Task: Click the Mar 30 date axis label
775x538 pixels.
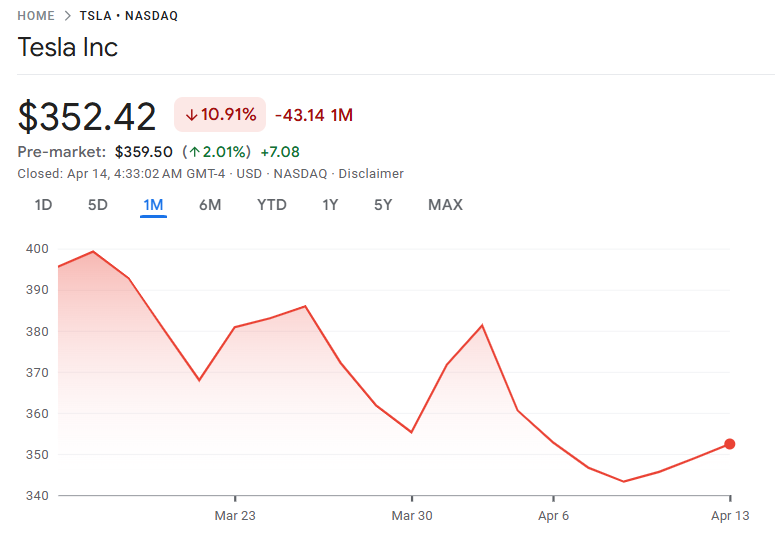Action: (x=411, y=516)
